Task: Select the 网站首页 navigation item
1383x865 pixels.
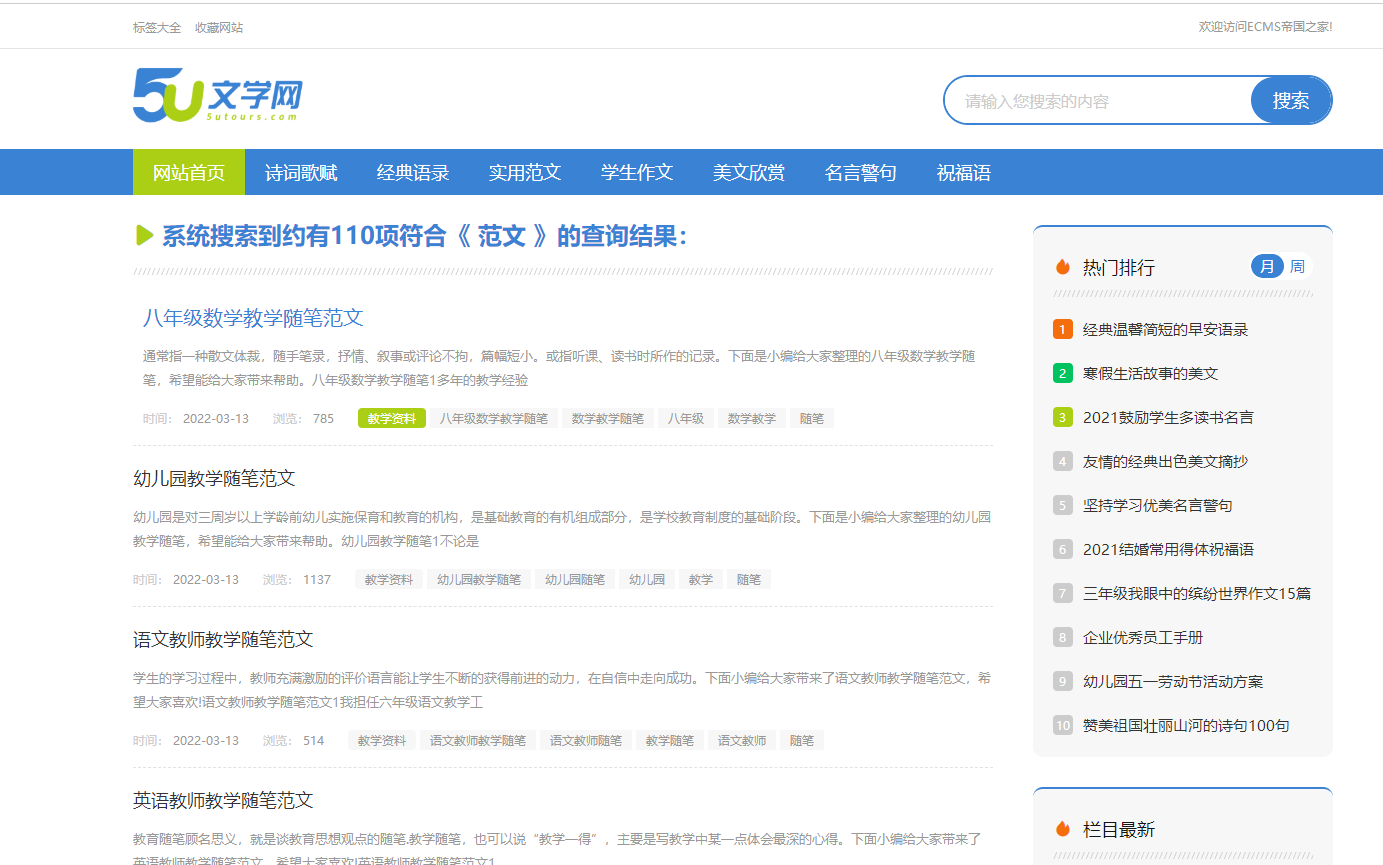Action: (188, 172)
